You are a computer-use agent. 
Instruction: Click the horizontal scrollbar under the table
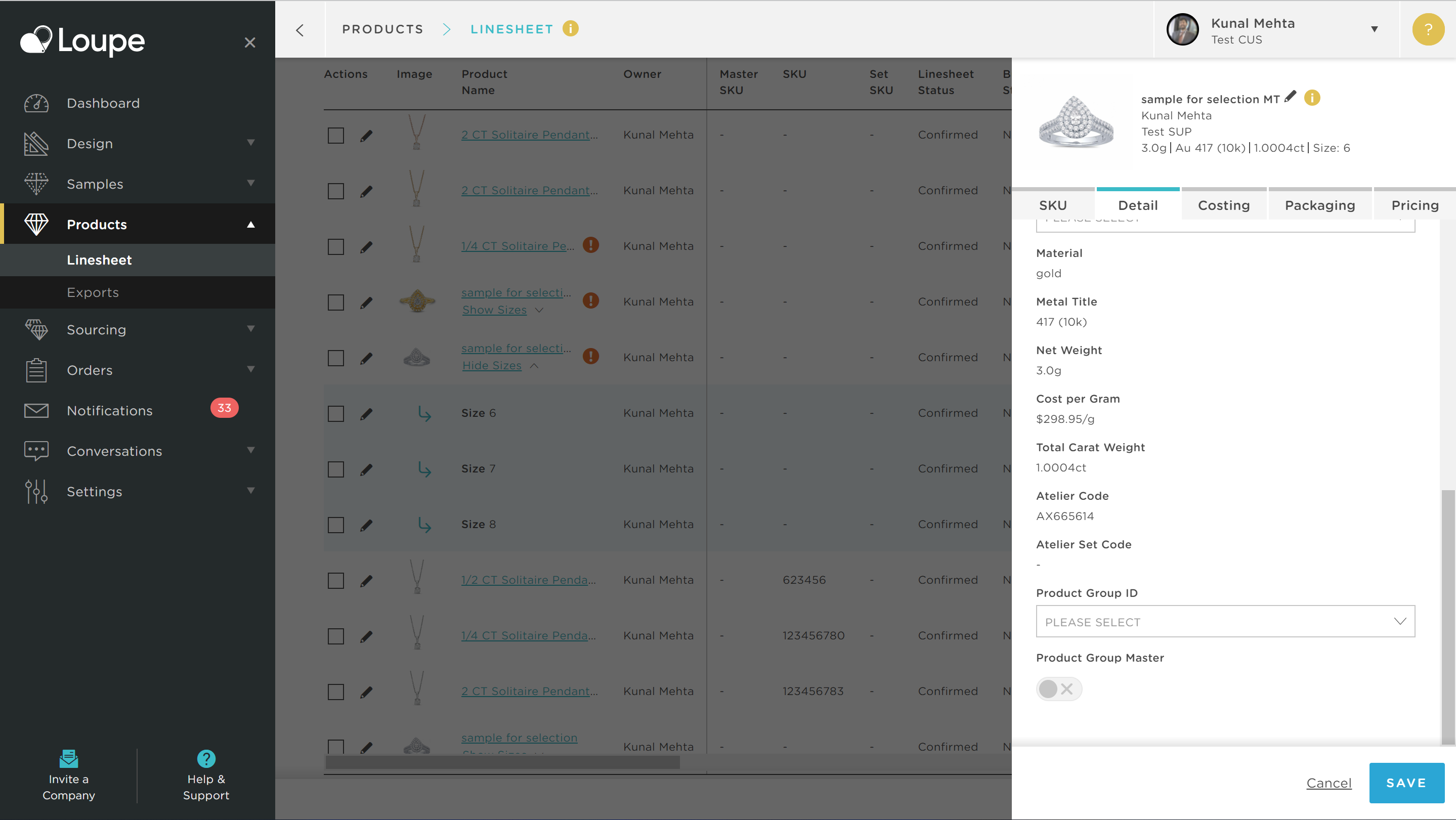tap(502, 762)
